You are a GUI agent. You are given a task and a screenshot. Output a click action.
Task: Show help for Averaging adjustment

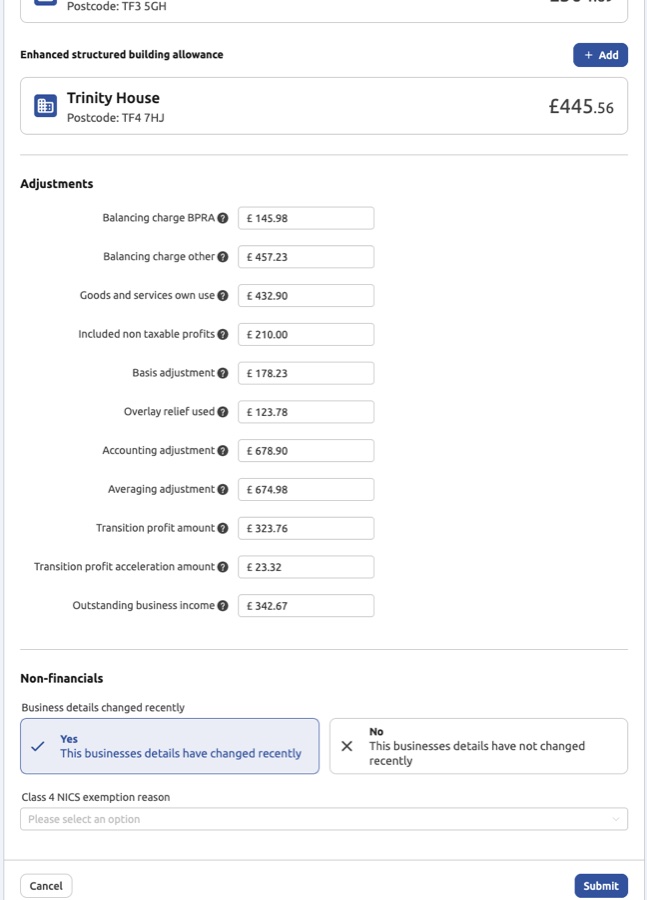223,490
